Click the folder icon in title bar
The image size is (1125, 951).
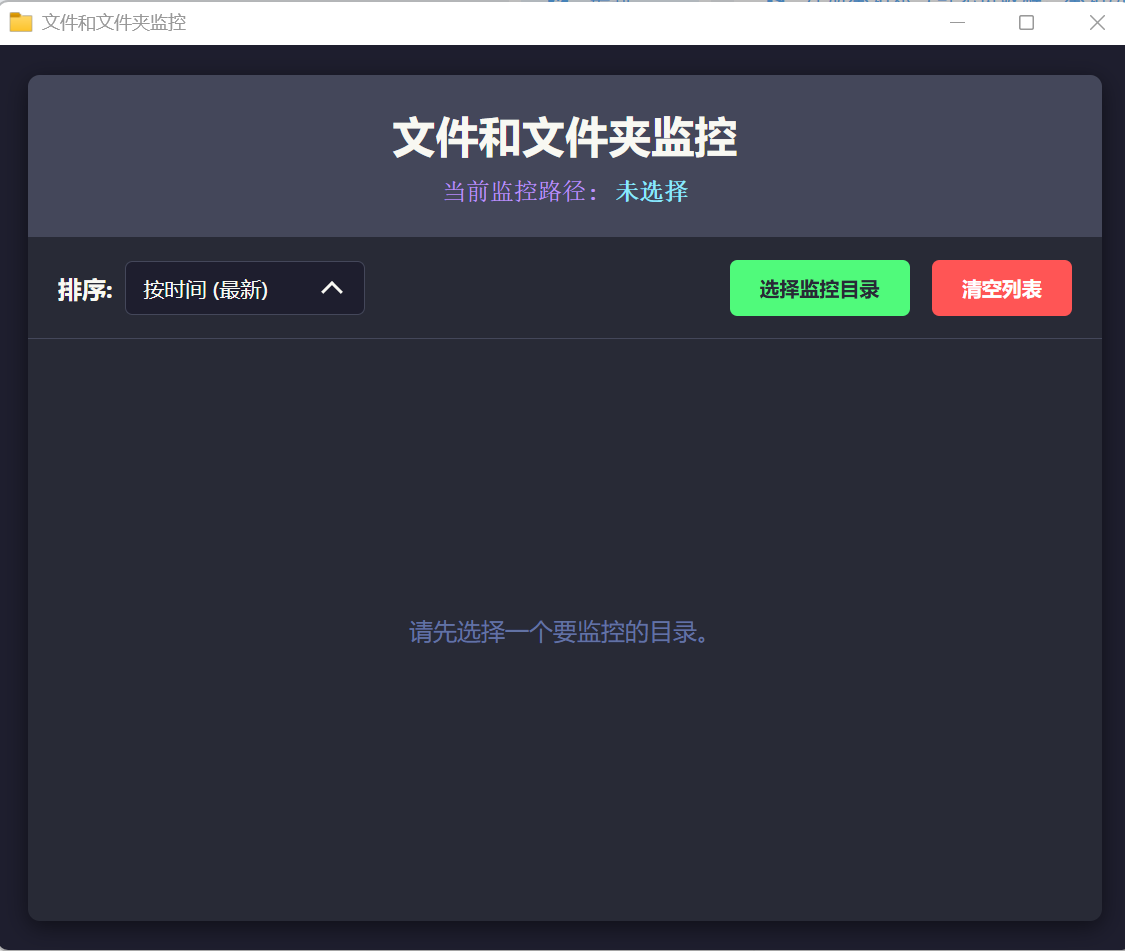pos(21,22)
